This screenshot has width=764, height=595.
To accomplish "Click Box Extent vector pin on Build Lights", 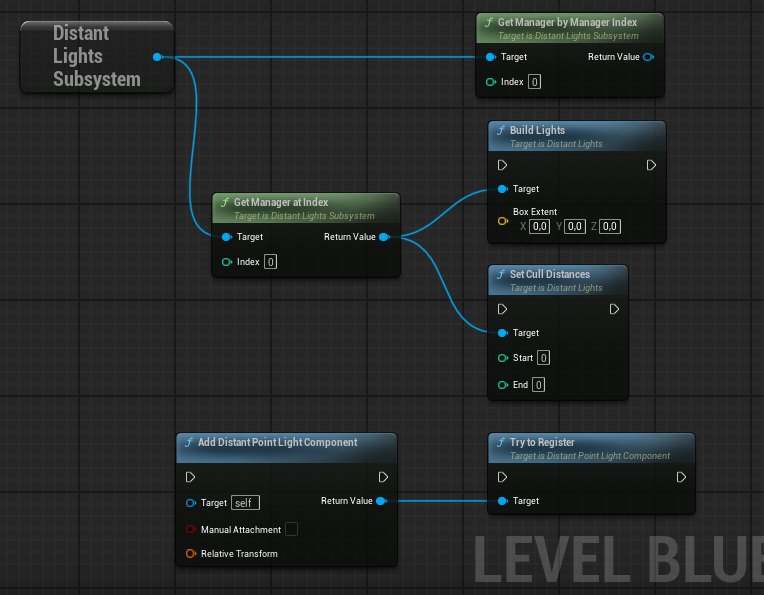I will tap(503, 221).
